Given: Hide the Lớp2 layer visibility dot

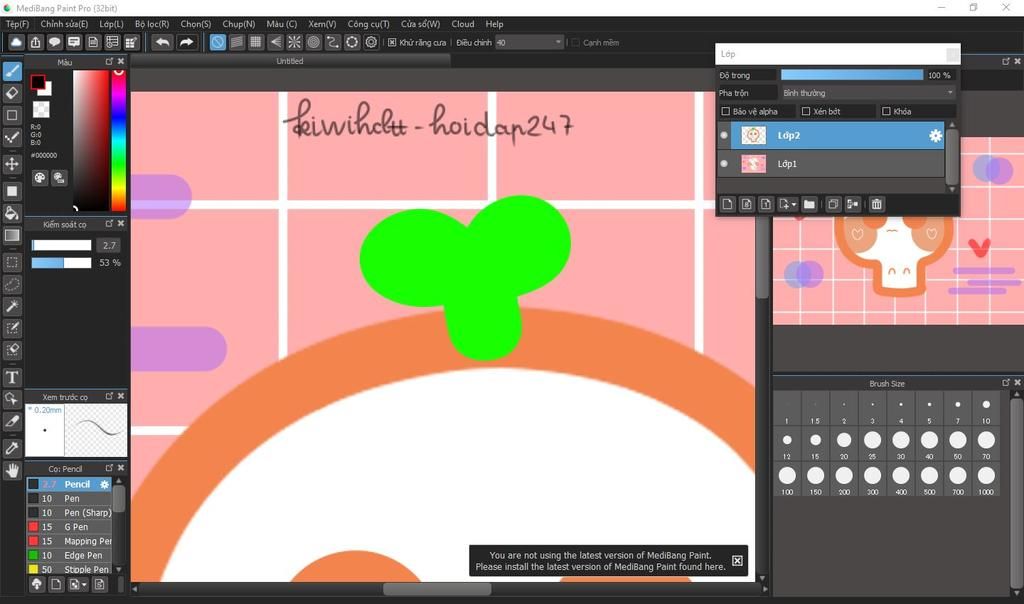Looking at the screenshot, I should (724, 136).
